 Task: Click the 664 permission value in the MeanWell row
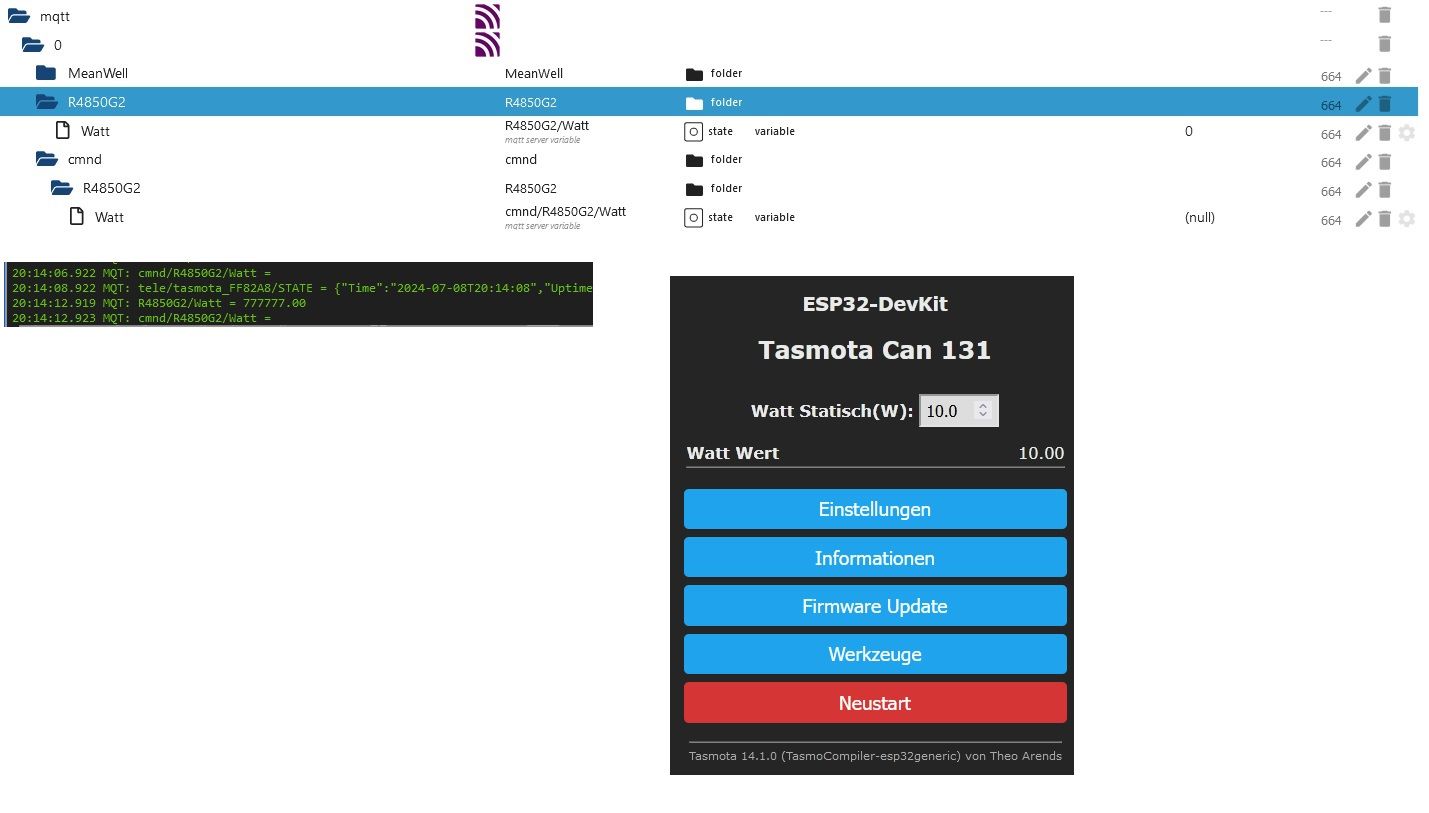coord(1330,77)
